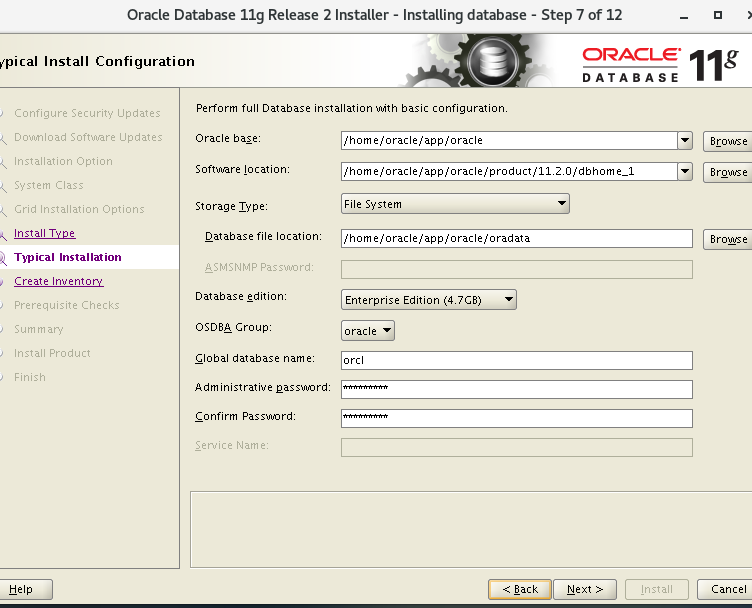Image resolution: width=752 pixels, height=608 pixels.
Task: Click the Download Software Updates step text
Action: click(88, 137)
